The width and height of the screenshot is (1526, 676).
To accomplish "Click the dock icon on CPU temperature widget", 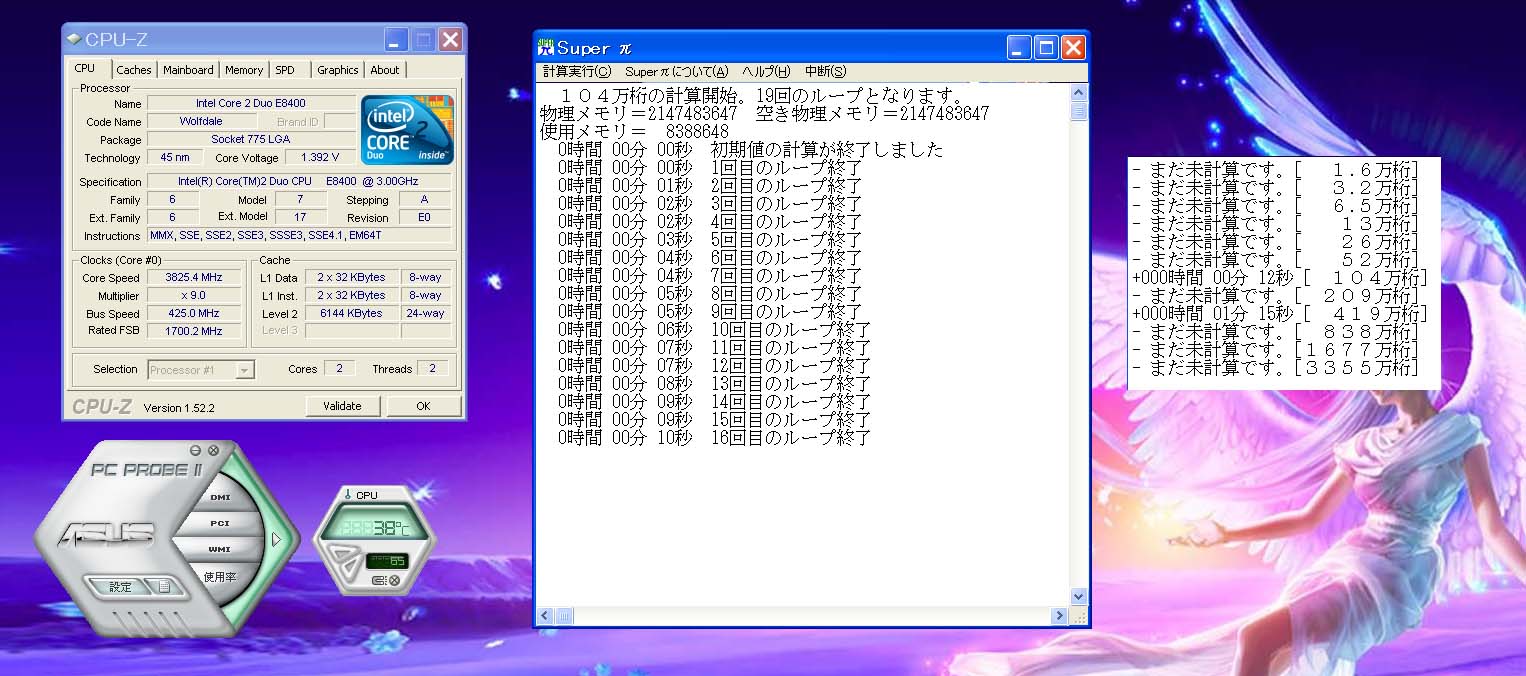I will click(x=379, y=581).
